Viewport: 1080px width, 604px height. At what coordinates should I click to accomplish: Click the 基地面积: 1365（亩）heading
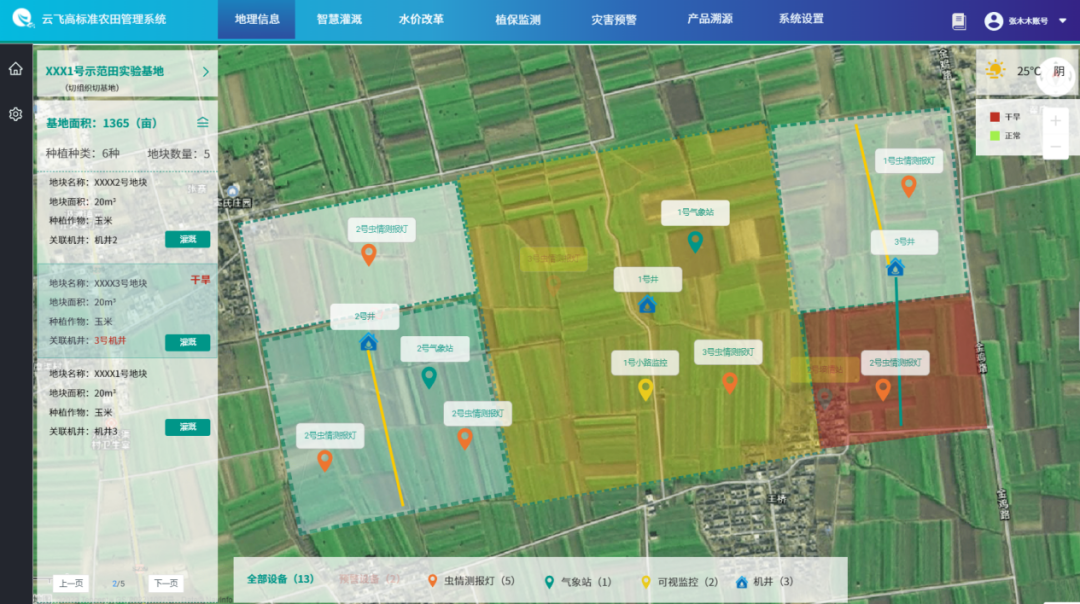pos(101,123)
